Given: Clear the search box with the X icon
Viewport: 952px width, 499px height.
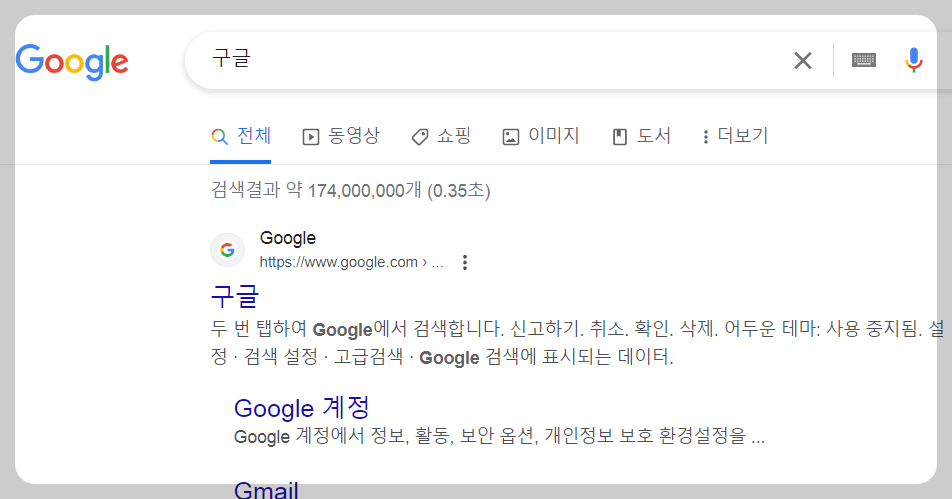Looking at the screenshot, I should pyautogui.click(x=803, y=61).
